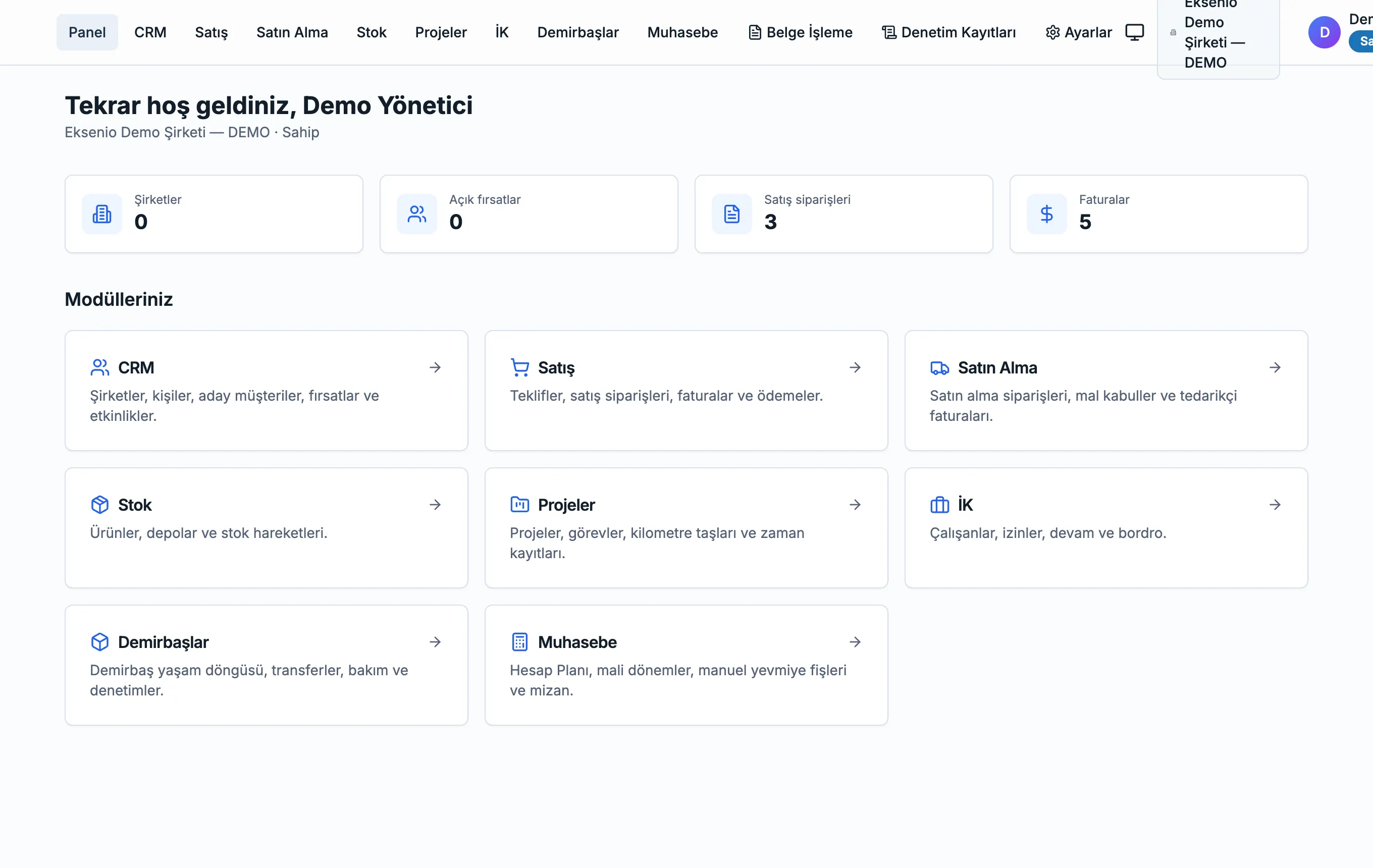Click the İK briefcase icon
This screenshot has width=1373, height=868.
click(x=940, y=505)
